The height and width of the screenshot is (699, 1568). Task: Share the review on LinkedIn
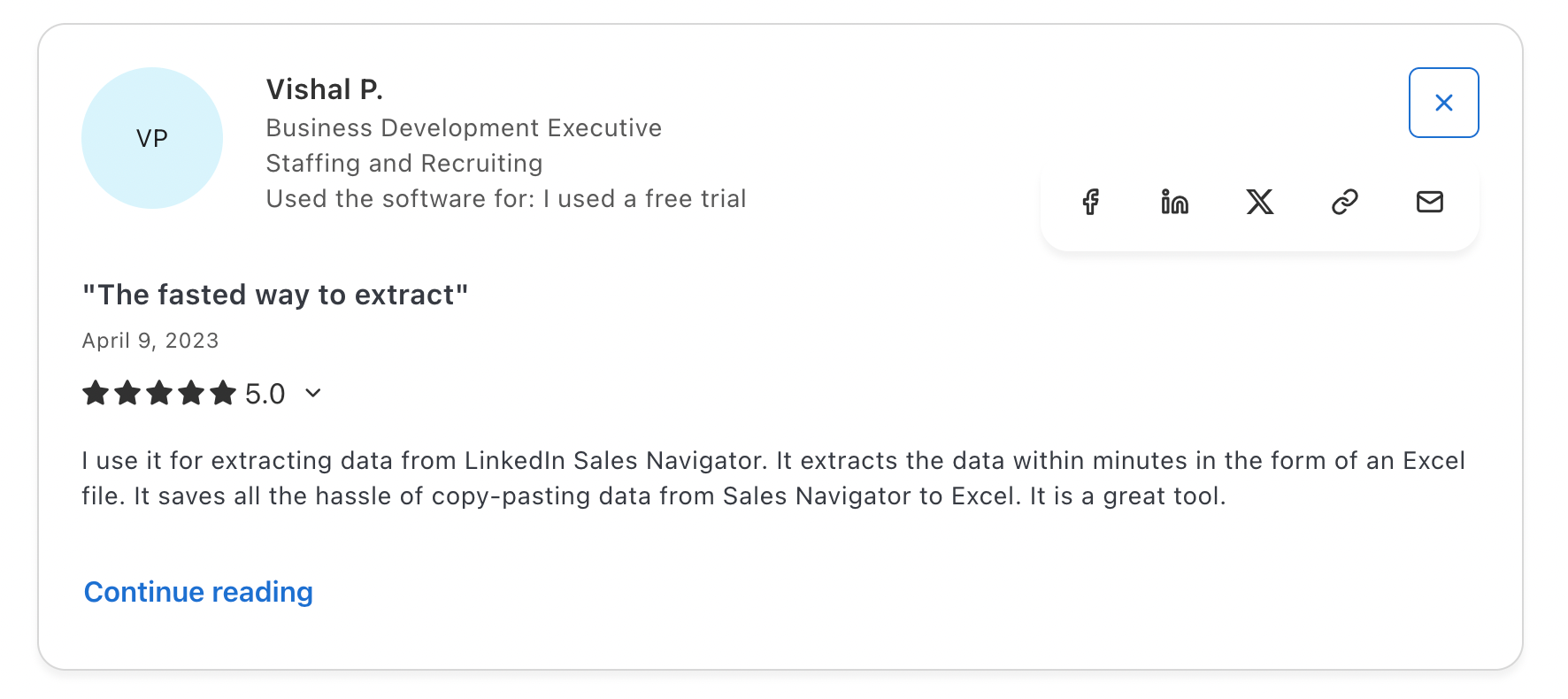click(x=1175, y=202)
